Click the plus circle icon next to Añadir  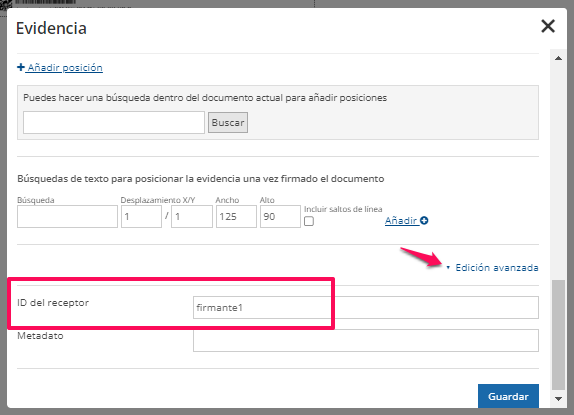coord(424,220)
